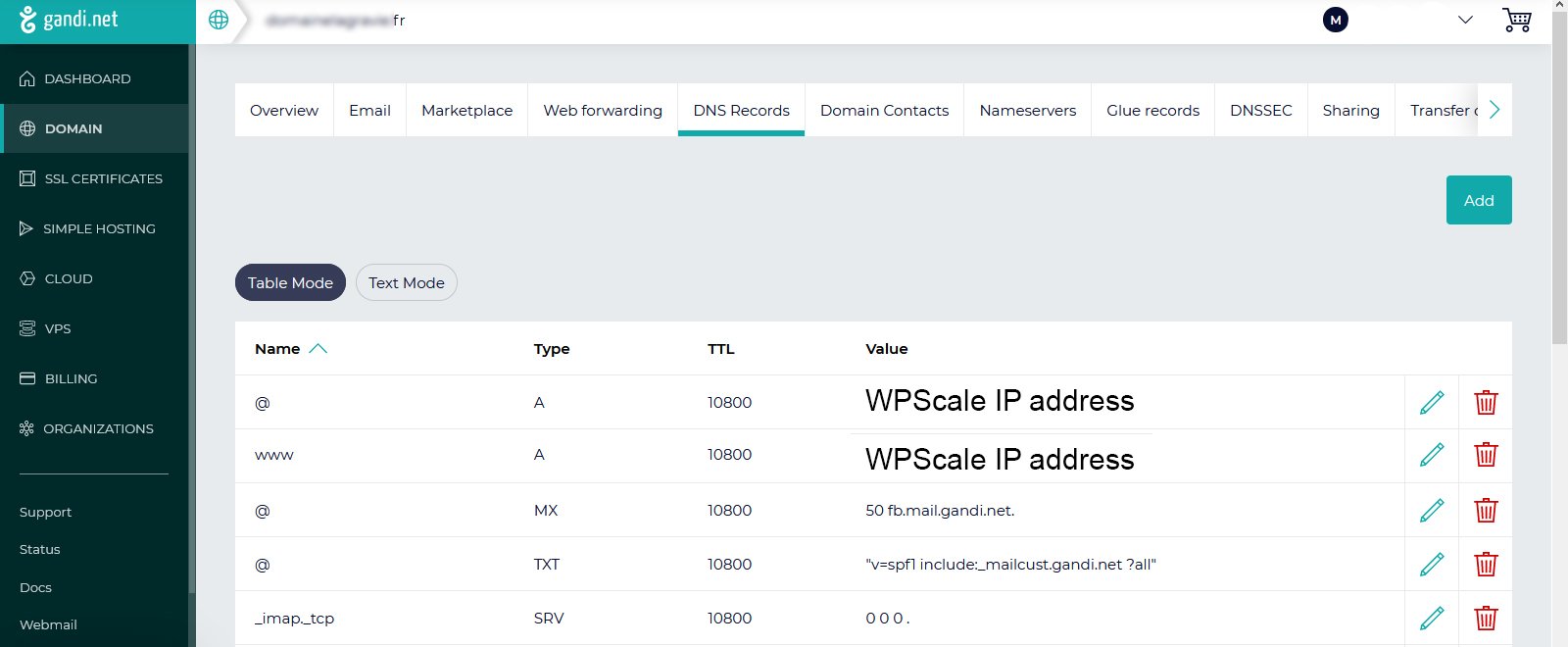The width and height of the screenshot is (1568, 647).
Task: Switch to the DNSSEC tab
Action: [x=1260, y=111]
